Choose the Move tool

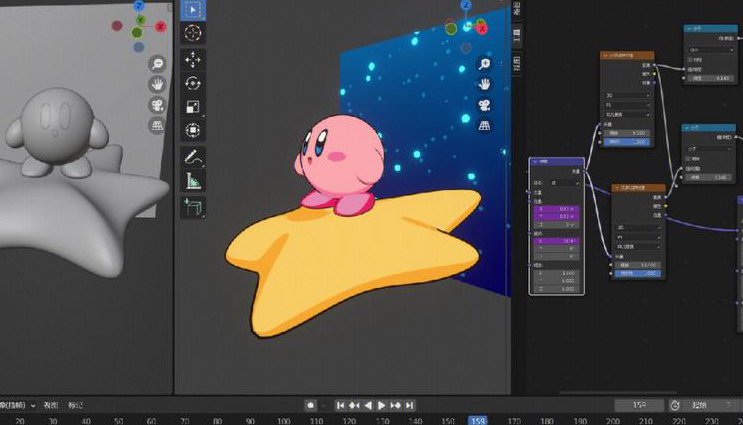pyautogui.click(x=193, y=60)
